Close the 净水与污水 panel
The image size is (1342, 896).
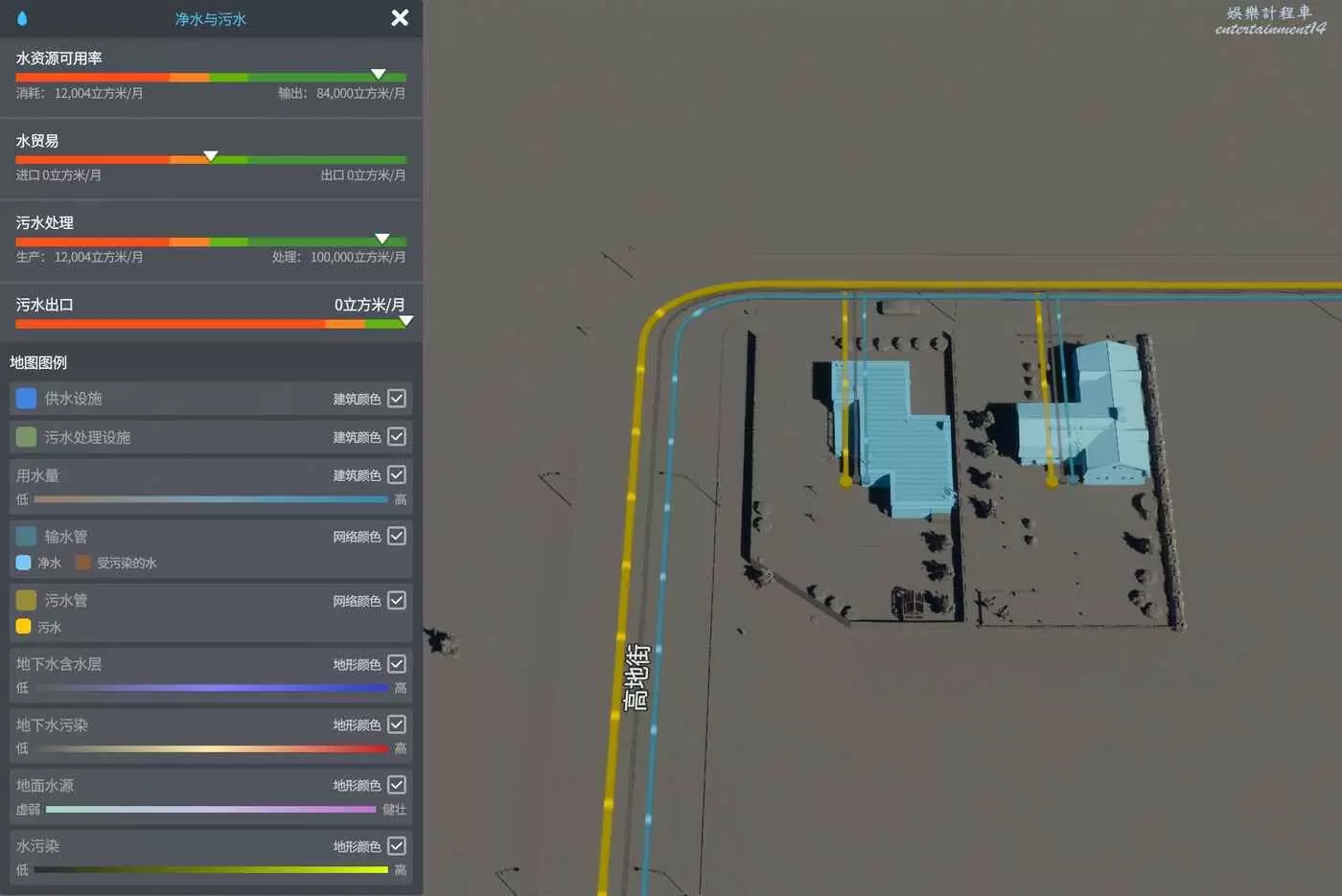(x=400, y=18)
